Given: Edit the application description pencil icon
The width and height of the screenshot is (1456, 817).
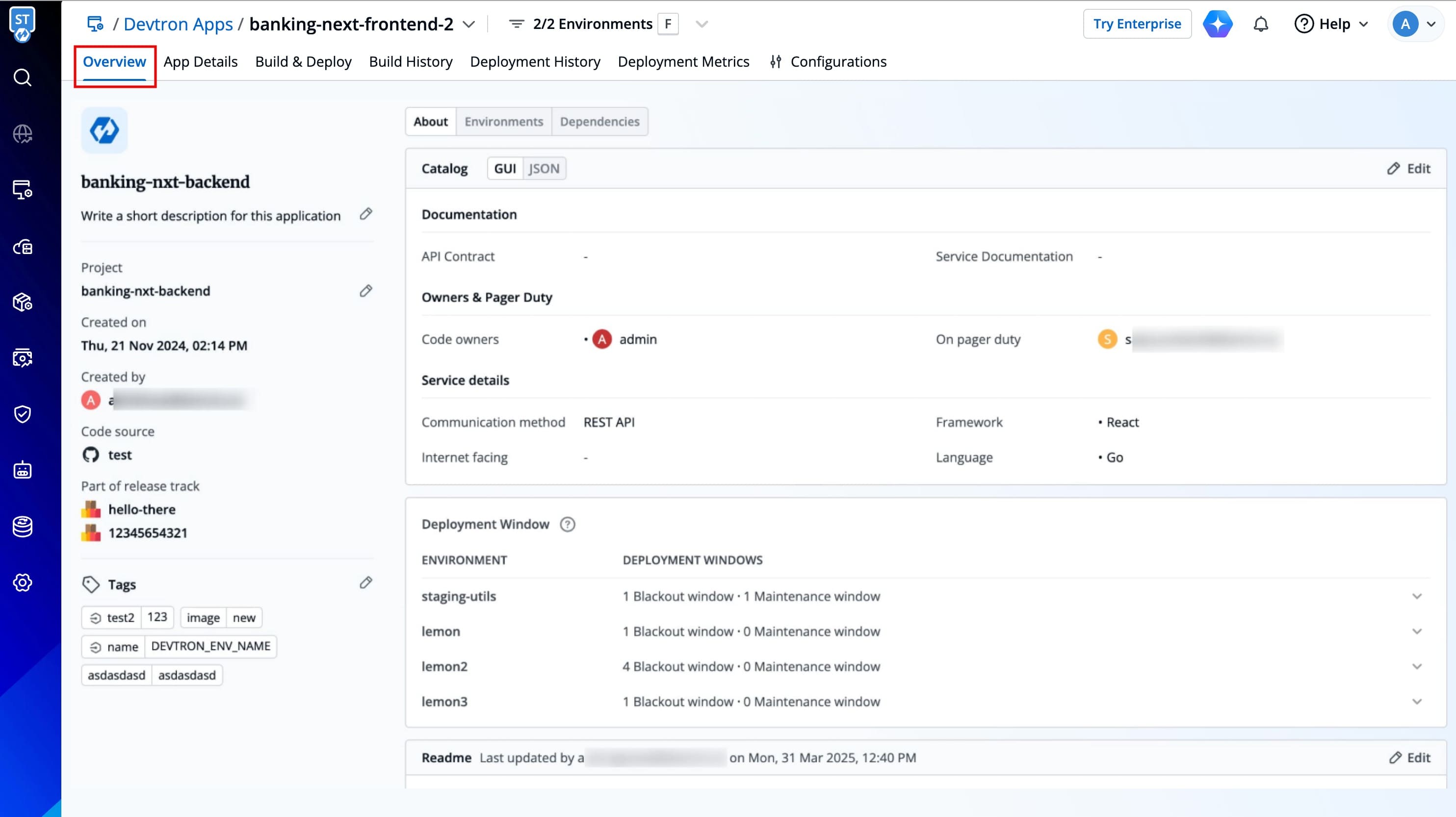Looking at the screenshot, I should pyautogui.click(x=365, y=214).
